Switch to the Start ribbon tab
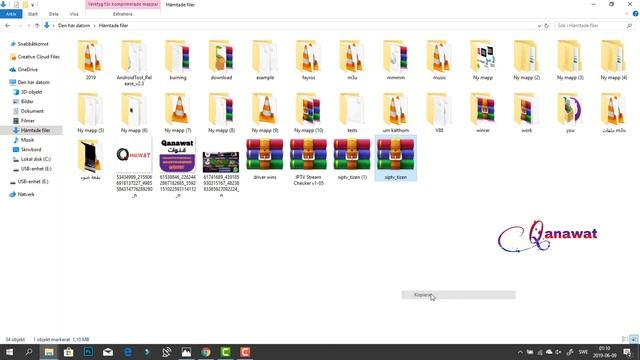This screenshot has width=640, height=360. point(33,14)
